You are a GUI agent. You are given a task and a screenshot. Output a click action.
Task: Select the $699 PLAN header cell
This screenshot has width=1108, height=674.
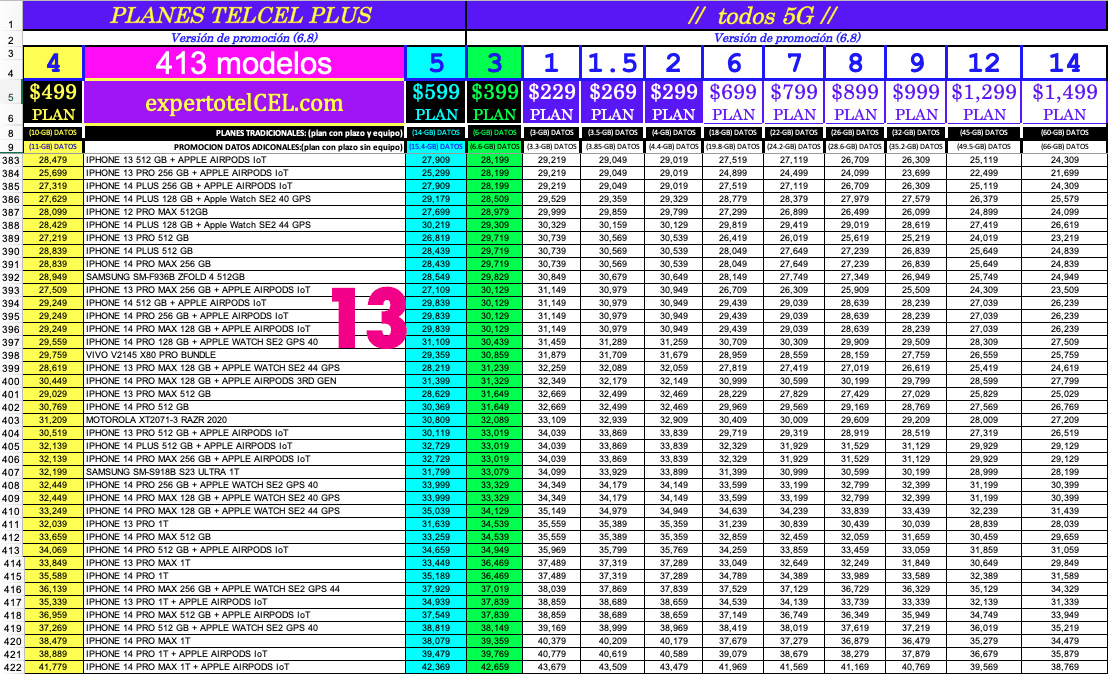[733, 103]
